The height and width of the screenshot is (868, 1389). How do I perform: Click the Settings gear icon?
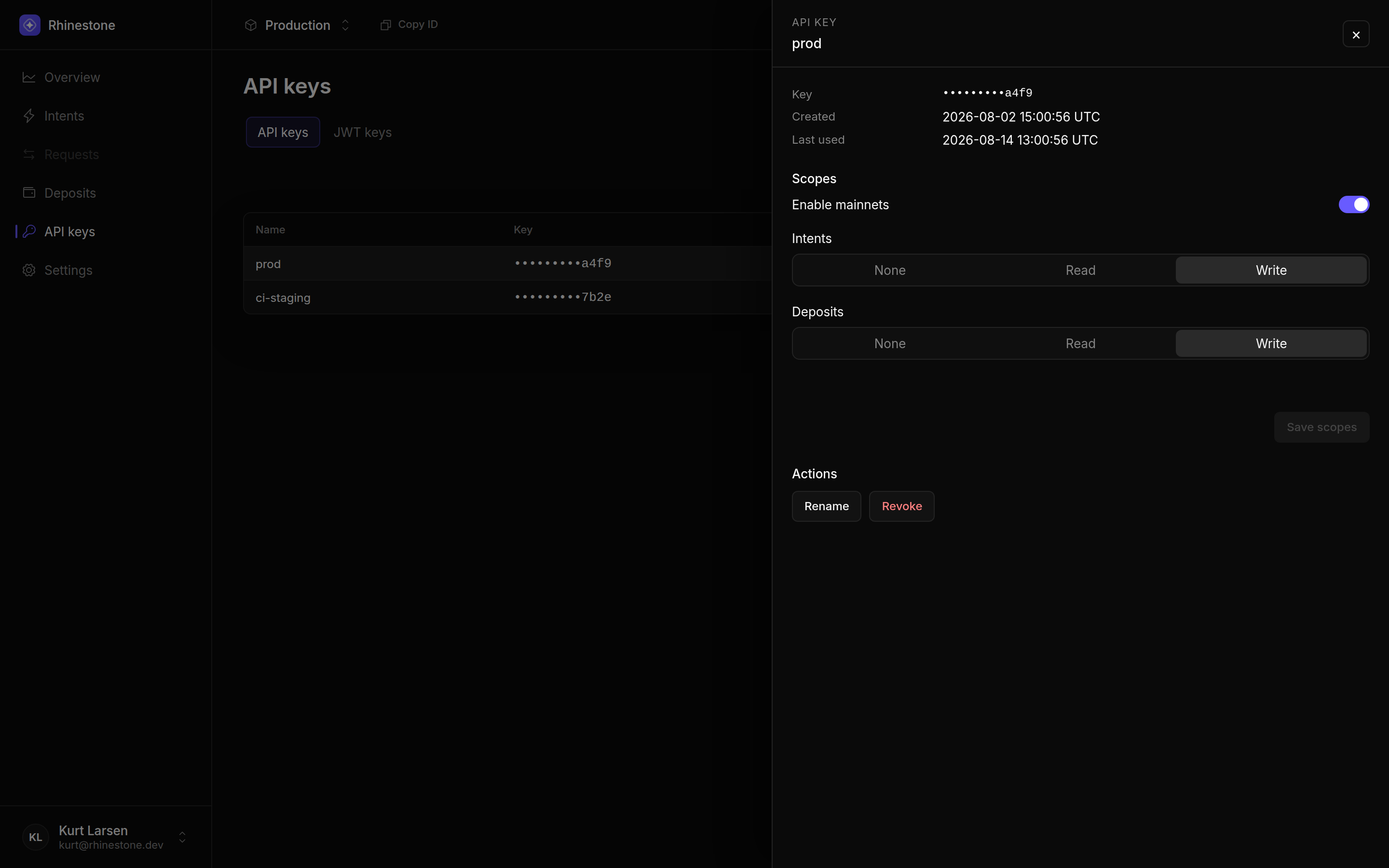coord(29,270)
